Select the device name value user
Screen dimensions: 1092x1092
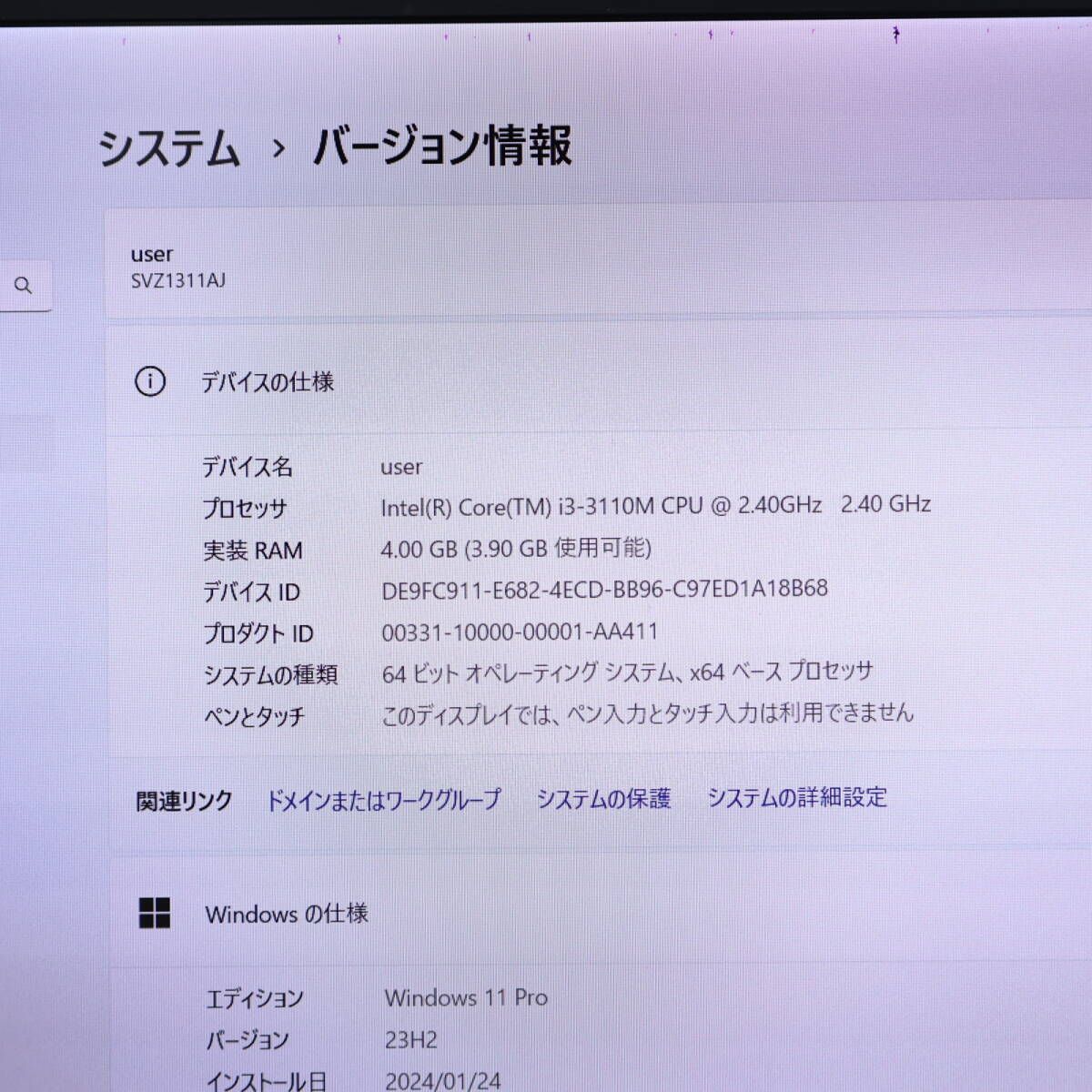(x=401, y=467)
